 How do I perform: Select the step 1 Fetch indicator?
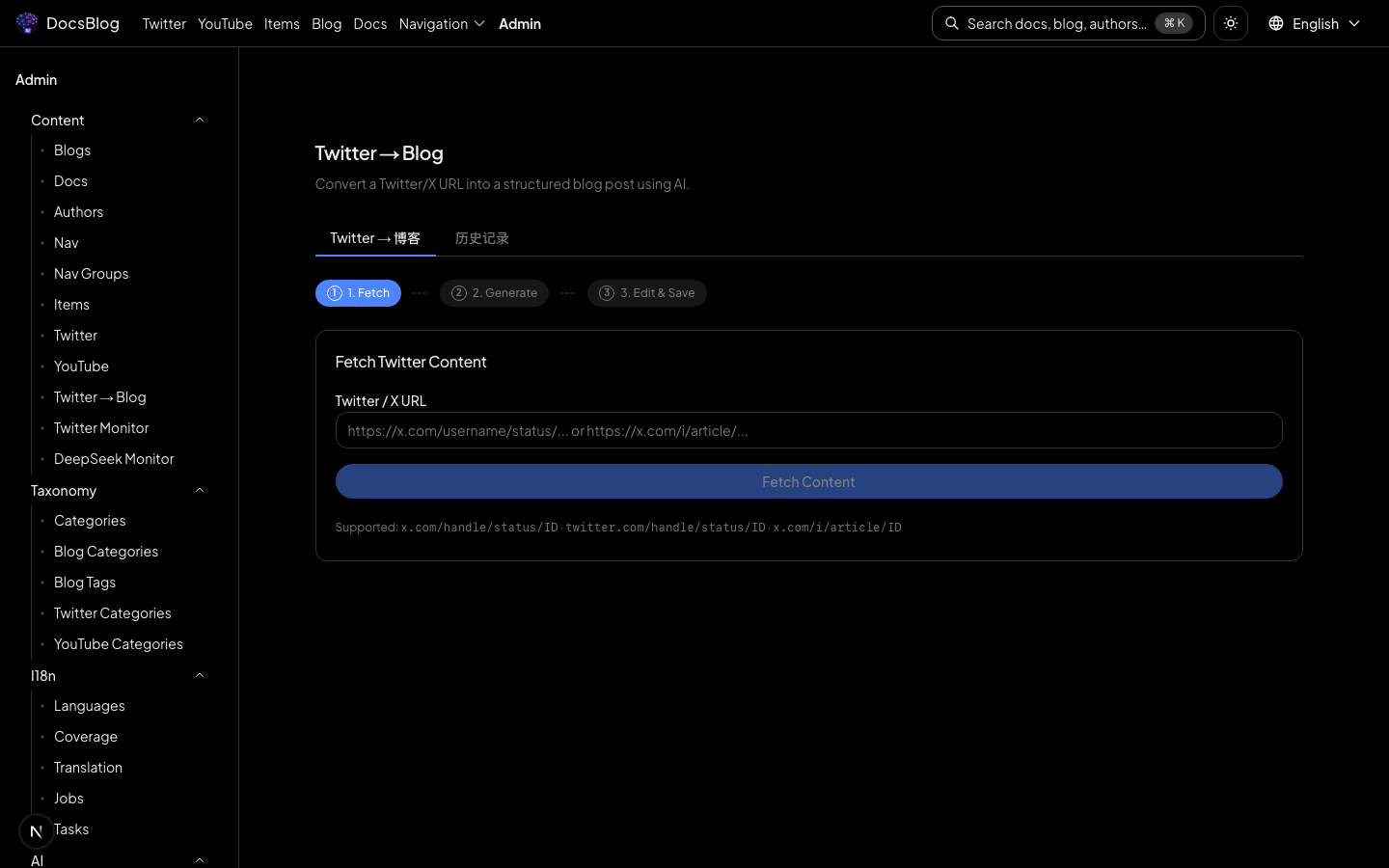pyautogui.click(x=358, y=293)
